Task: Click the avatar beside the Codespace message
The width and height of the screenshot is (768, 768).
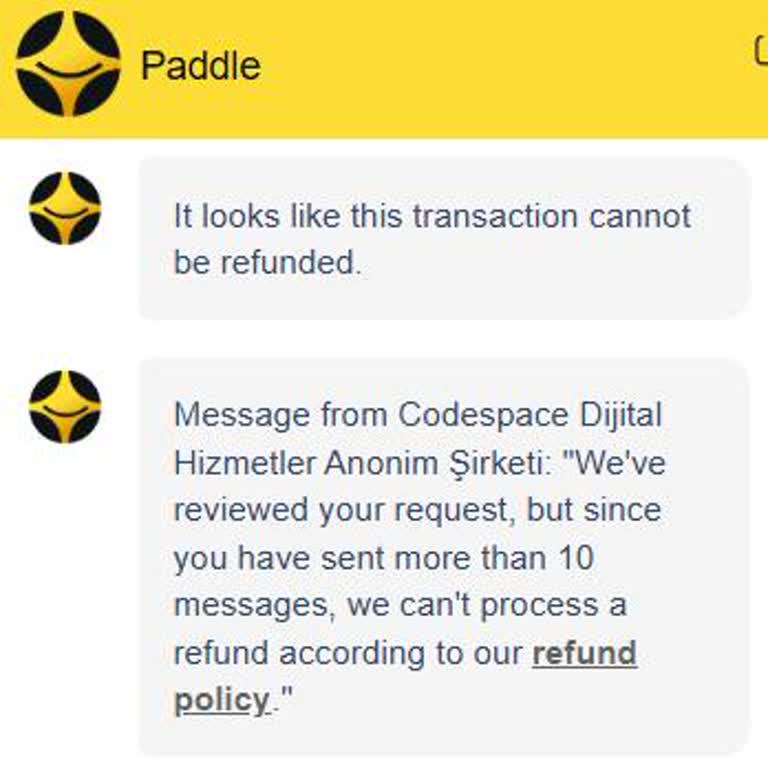Action: [65, 407]
